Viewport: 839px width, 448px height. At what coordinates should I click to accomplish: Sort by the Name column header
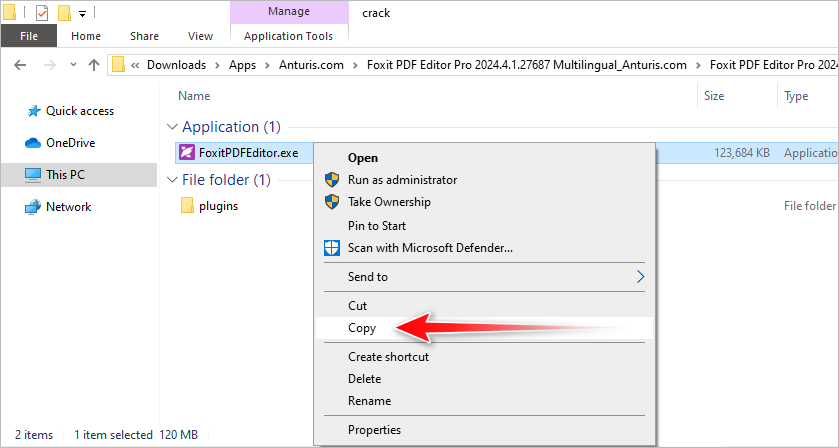(194, 96)
